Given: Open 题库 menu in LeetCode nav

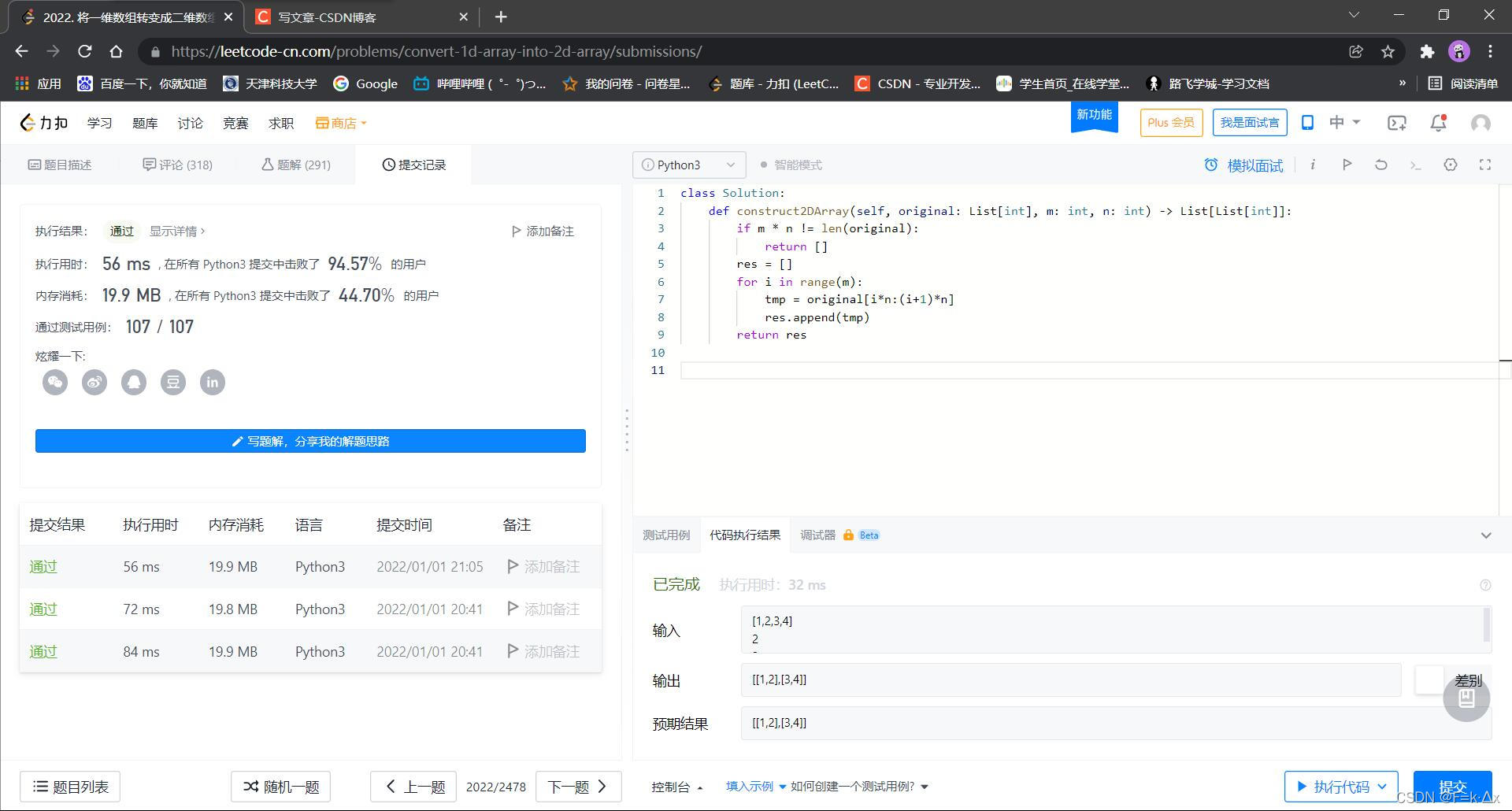Looking at the screenshot, I should coord(145,123).
